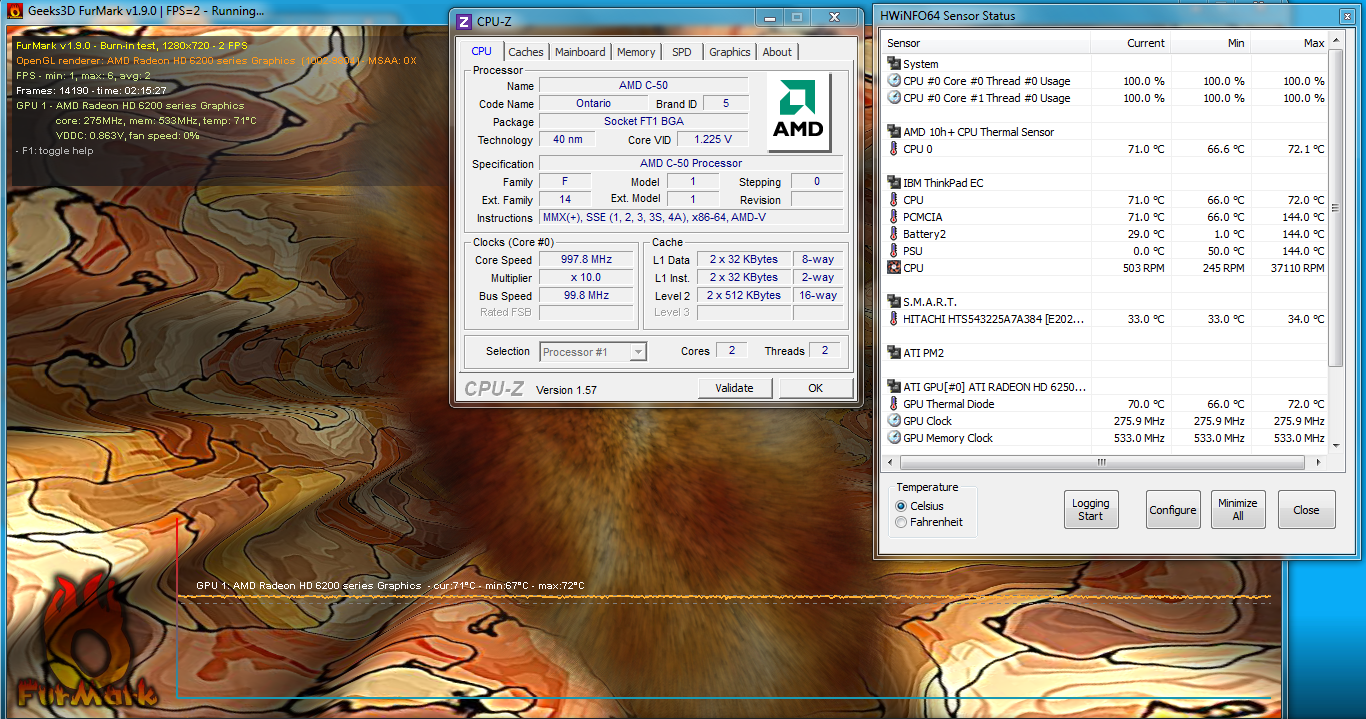1366x719 pixels.
Task: Click the thermometer icon beside HITACHI drive
Action: pyautogui.click(x=894, y=319)
